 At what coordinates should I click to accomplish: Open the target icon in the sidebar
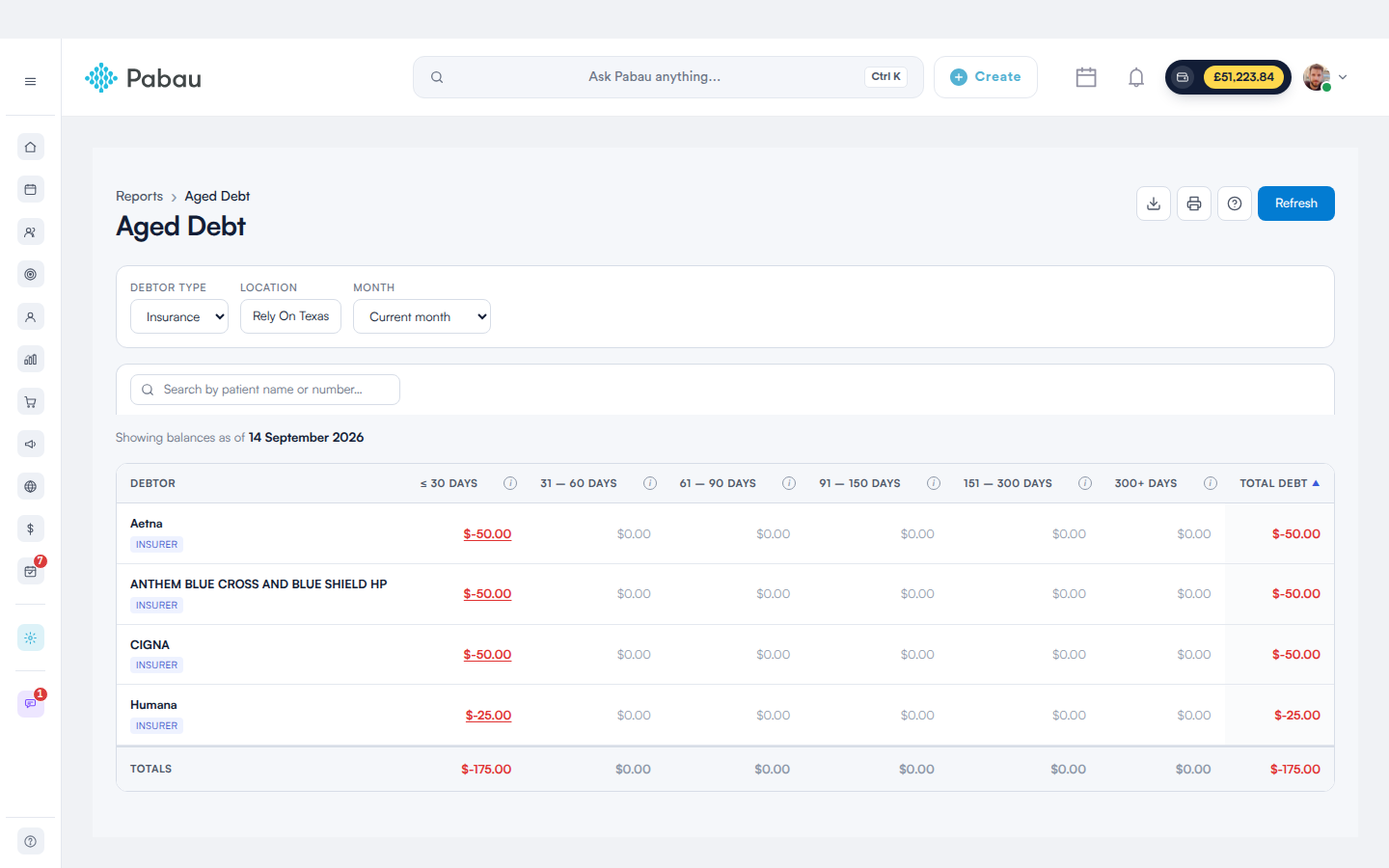click(x=31, y=274)
